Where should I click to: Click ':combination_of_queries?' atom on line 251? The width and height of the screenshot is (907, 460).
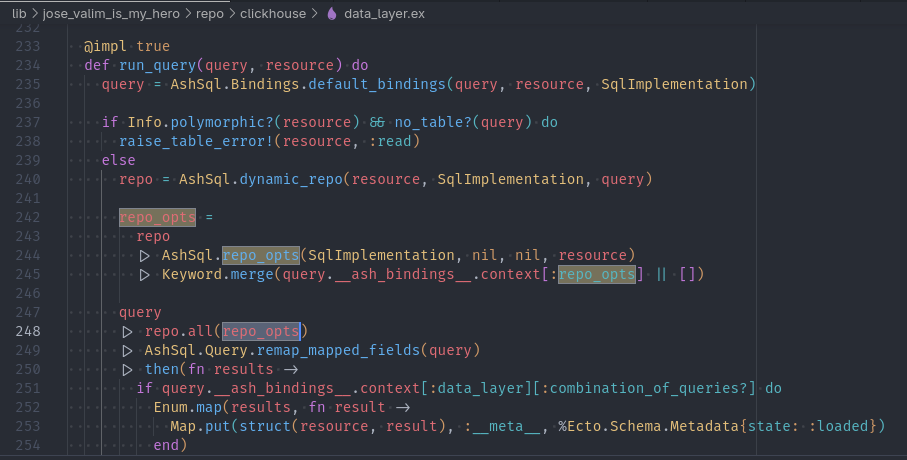click(x=644, y=388)
